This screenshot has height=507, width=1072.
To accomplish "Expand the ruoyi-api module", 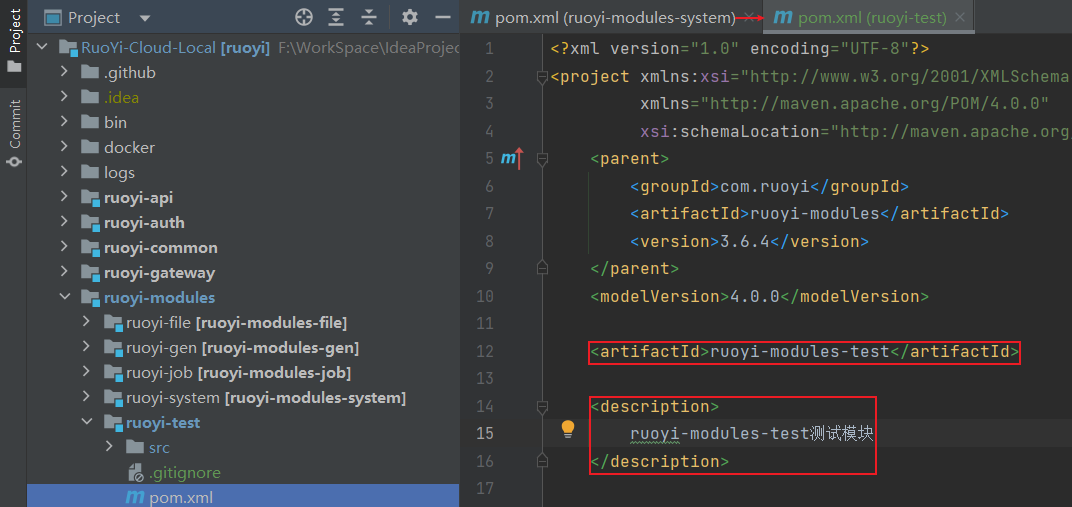I will (x=64, y=197).
